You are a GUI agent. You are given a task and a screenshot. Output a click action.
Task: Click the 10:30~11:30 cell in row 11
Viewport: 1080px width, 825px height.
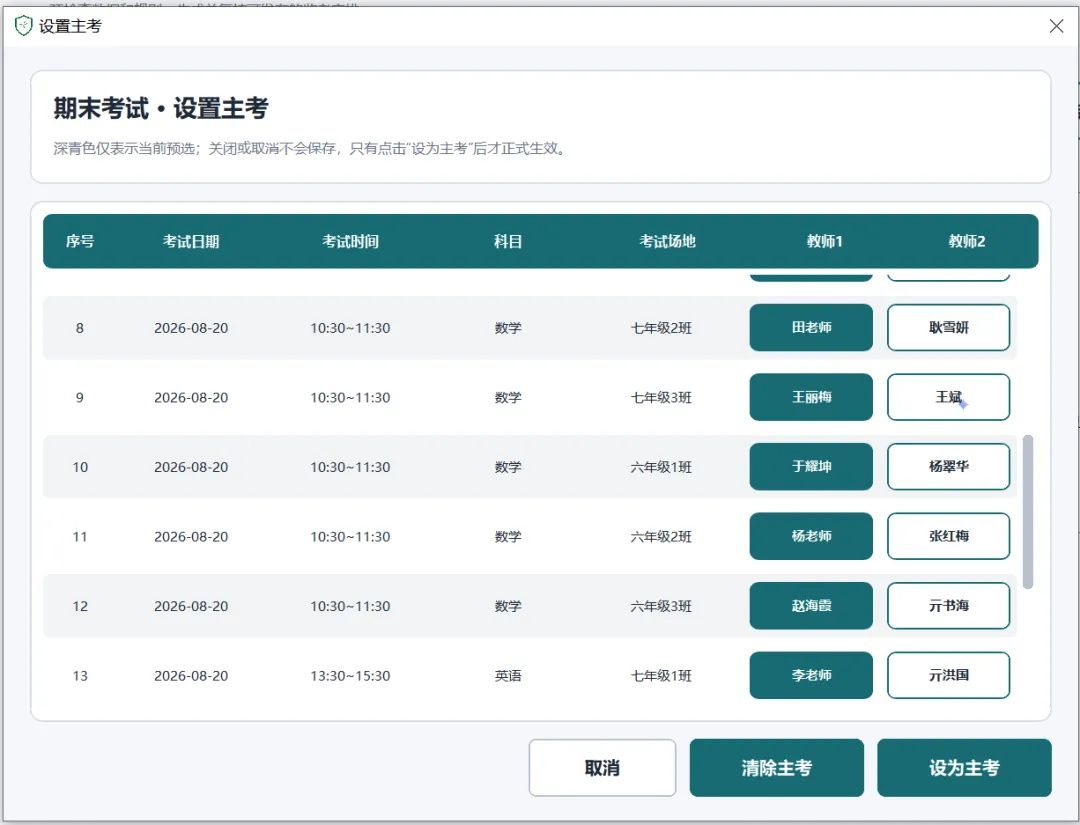[350, 536]
